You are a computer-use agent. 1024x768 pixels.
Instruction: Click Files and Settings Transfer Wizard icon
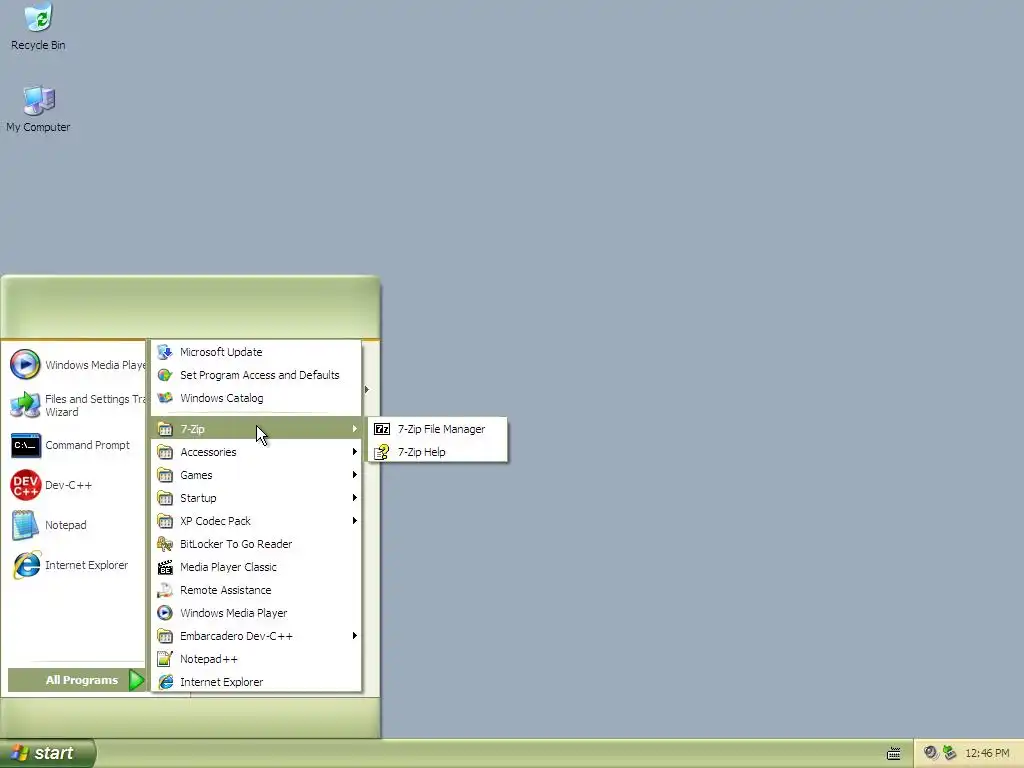[25, 405]
